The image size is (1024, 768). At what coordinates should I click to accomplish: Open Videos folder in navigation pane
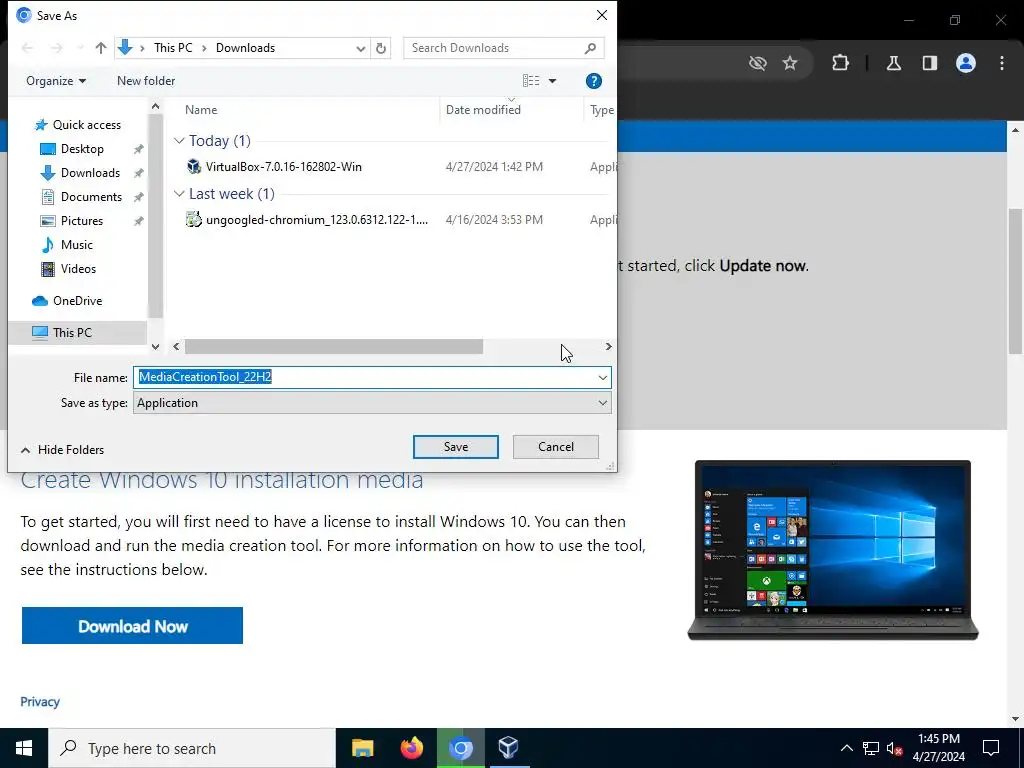[78, 269]
